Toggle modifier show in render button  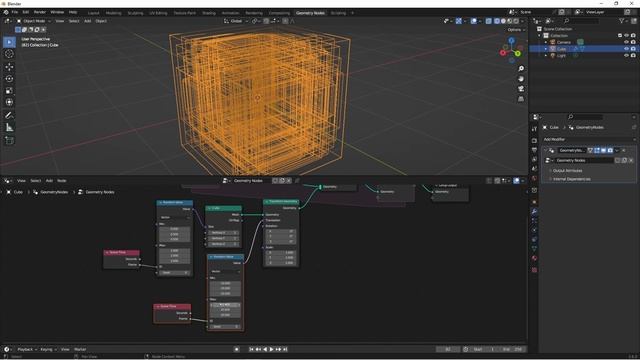610,150
